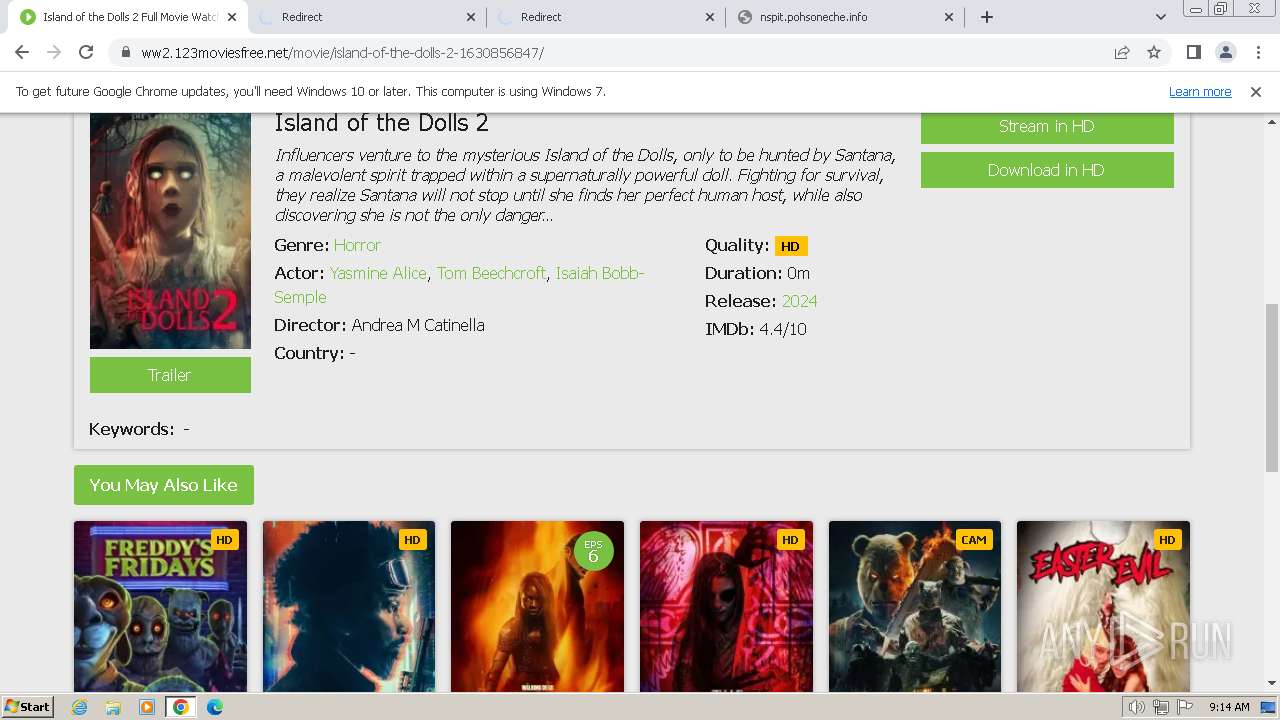Click the Stream in HD button
This screenshot has height=720, width=1280.
(1047, 126)
